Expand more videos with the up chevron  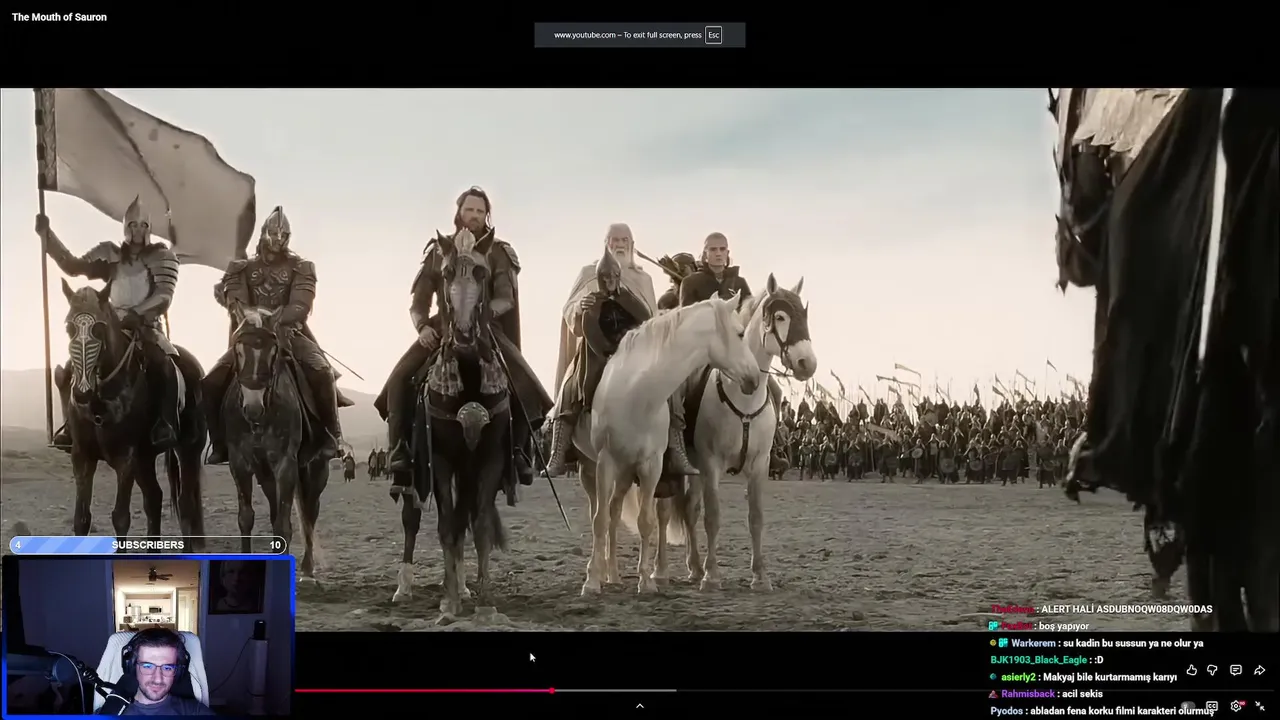640,706
